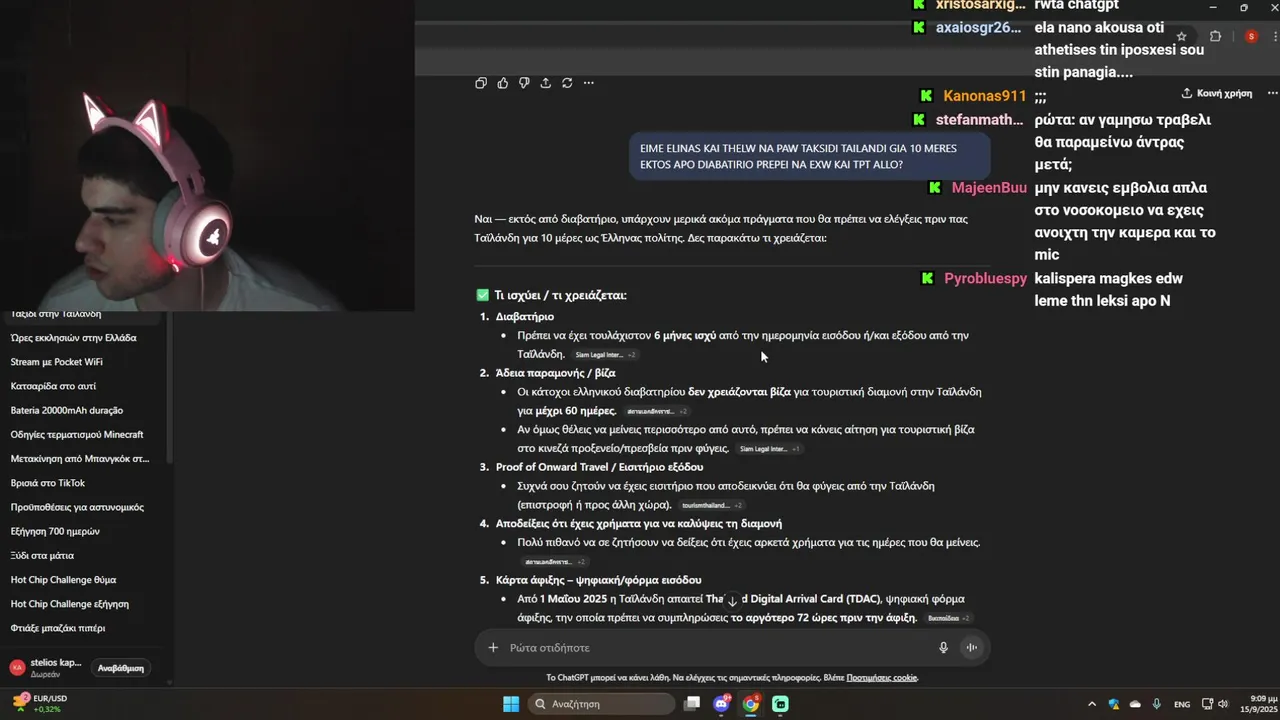This screenshot has width=1280, height=720.
Task: Open the browser extensions puzzle icon
Action: click(1215, 36)
